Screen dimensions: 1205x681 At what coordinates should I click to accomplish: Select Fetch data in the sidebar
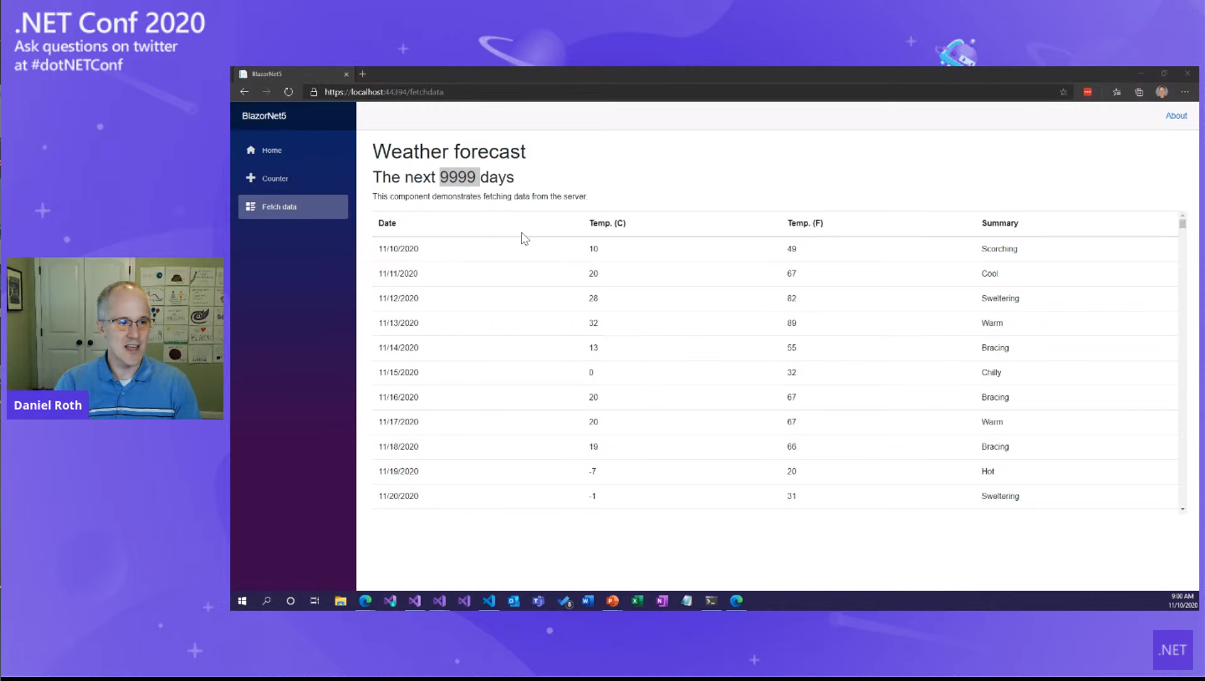click(293, 207)
